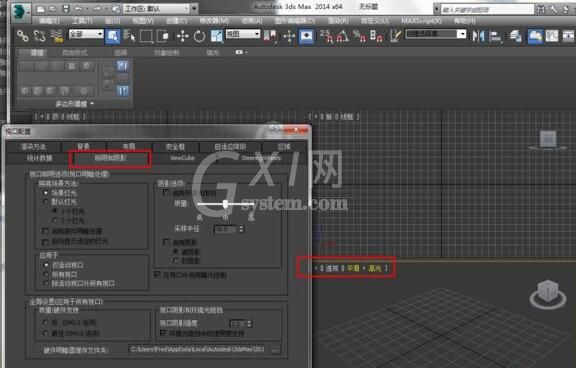
Task: Click the Save File icon in quick access toolbar
Action: point(66,9)
